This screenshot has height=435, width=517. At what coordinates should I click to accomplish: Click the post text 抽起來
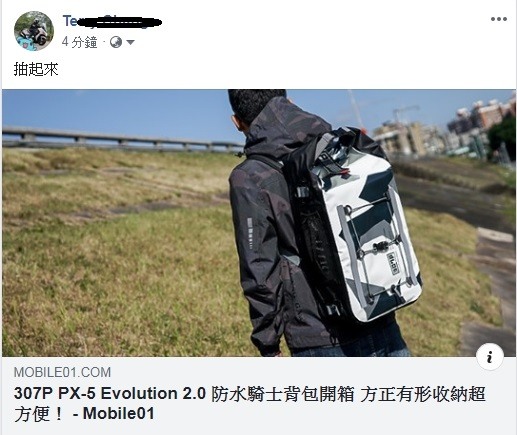(x=36, y=69)
